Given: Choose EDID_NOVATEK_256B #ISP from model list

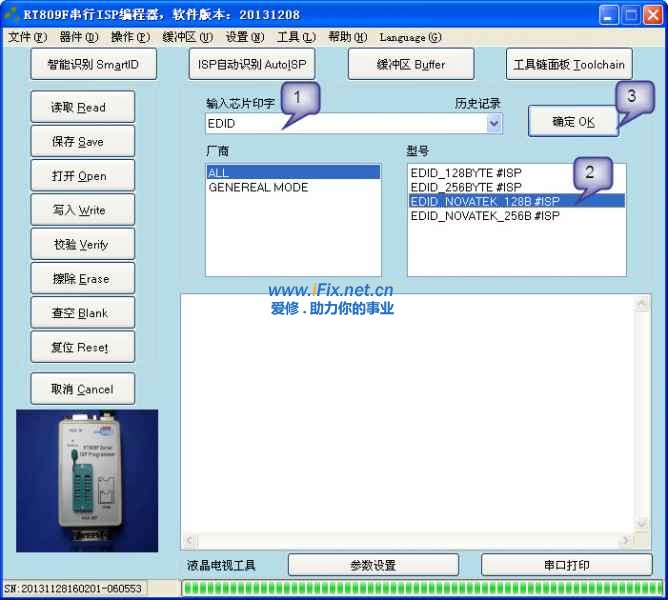Looking at the screenshot, I should point(484,215).
